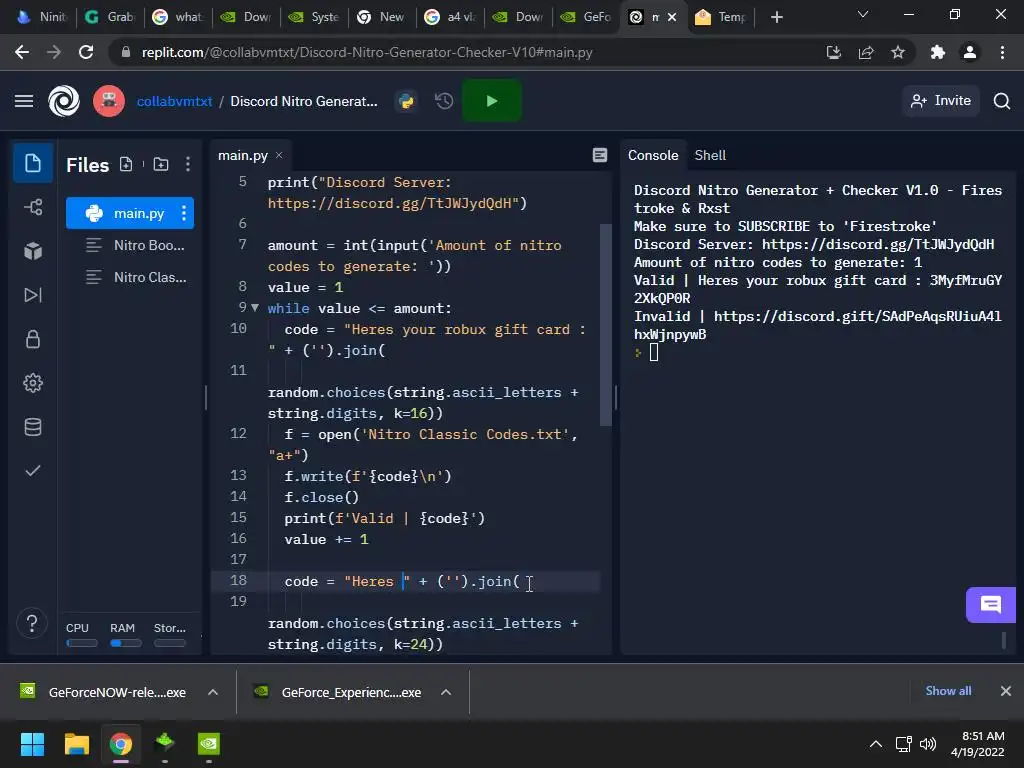The image size is (1024, 768).
Task: Share this page icon in address bar
Action: coord(866,52)
